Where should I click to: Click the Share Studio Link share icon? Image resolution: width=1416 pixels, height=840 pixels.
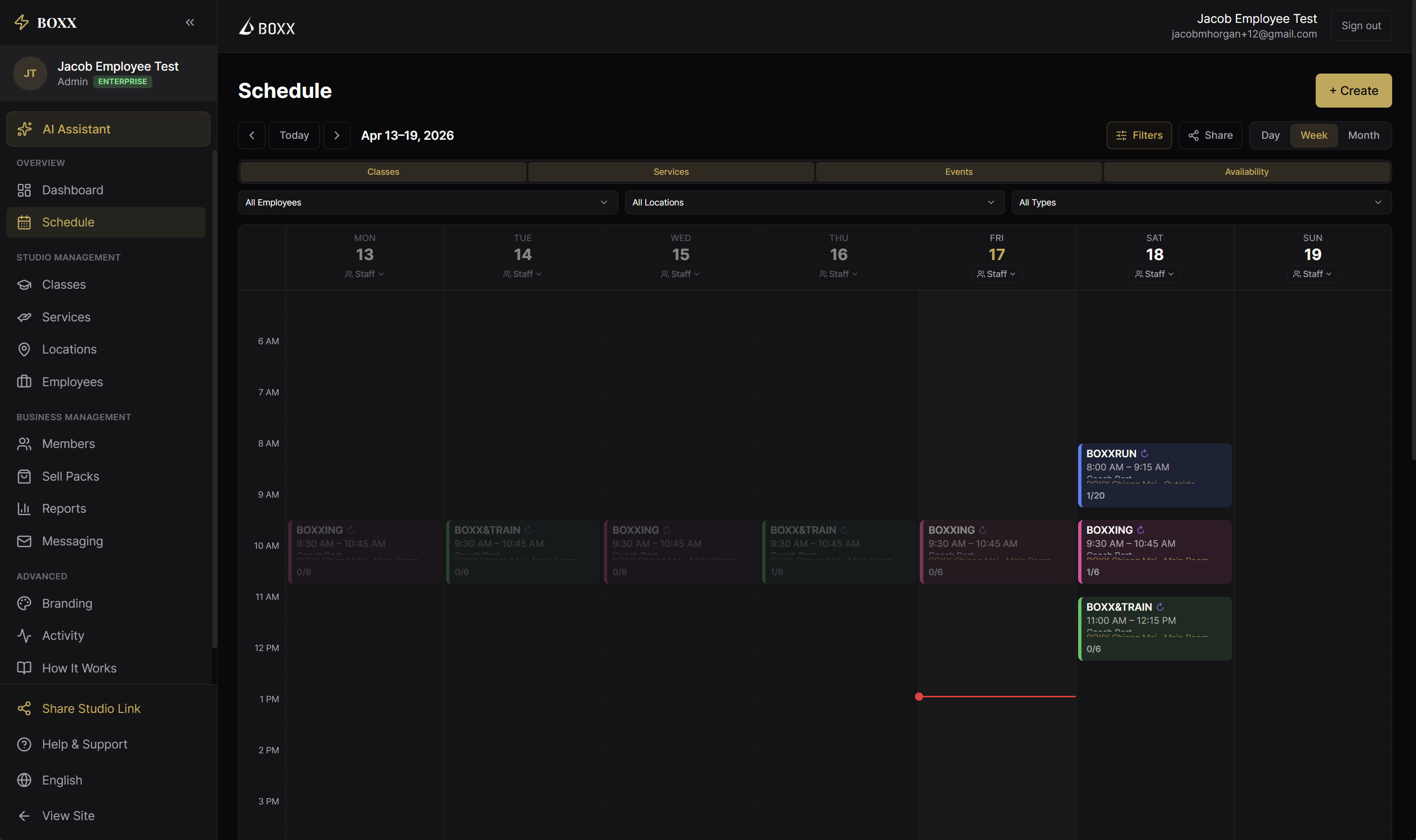[24, 709]
